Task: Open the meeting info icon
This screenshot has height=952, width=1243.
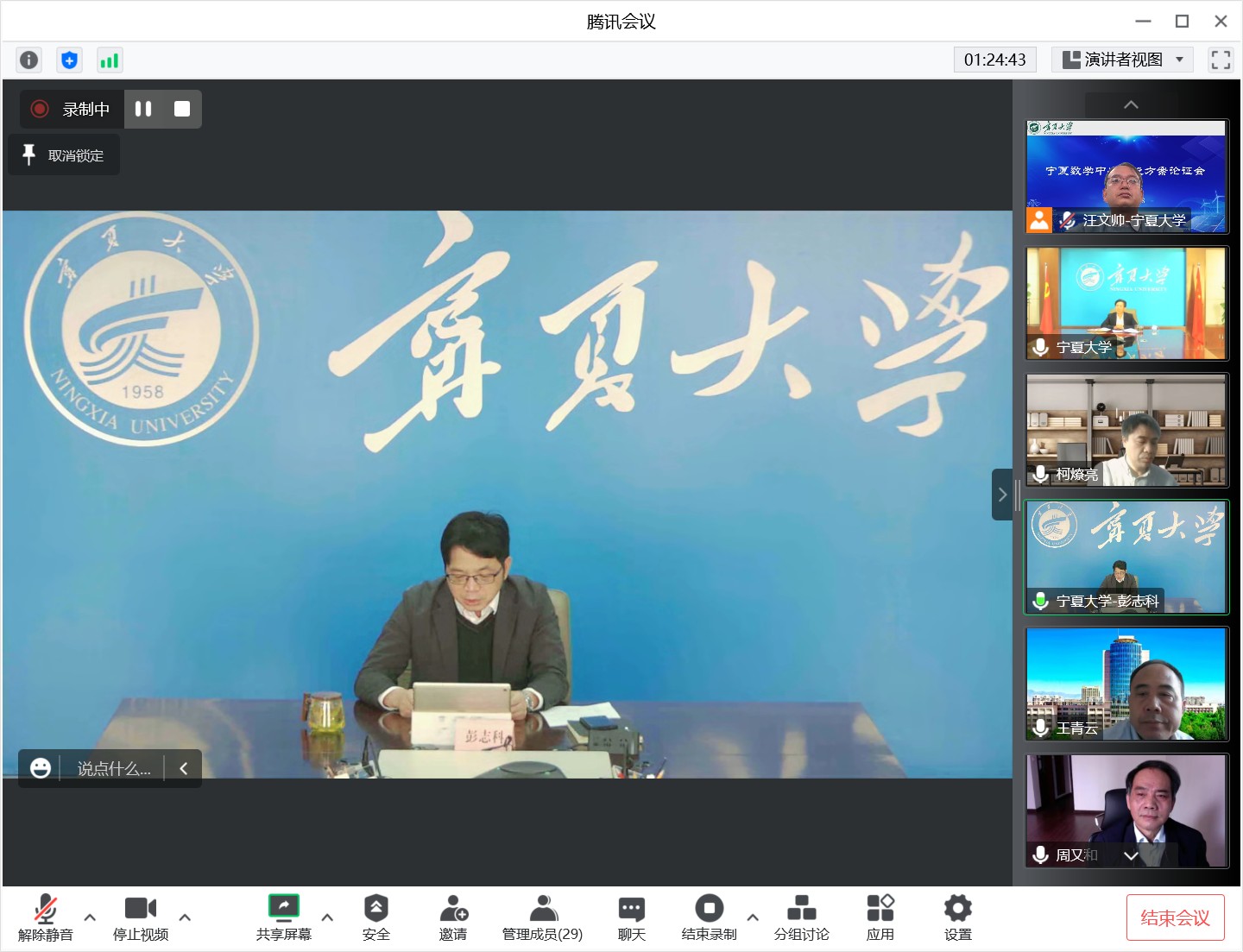Action: [x=28, y=60]
